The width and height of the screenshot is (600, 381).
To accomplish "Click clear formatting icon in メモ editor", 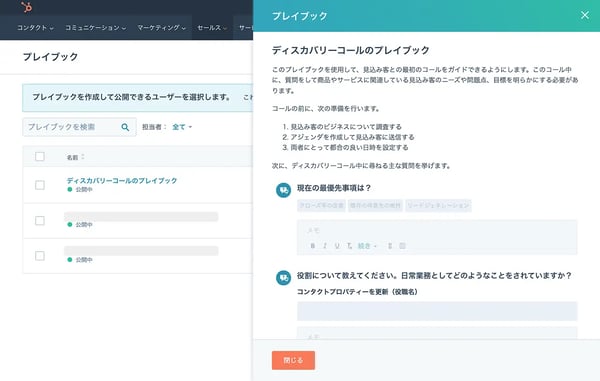I will tap(349, 246).
